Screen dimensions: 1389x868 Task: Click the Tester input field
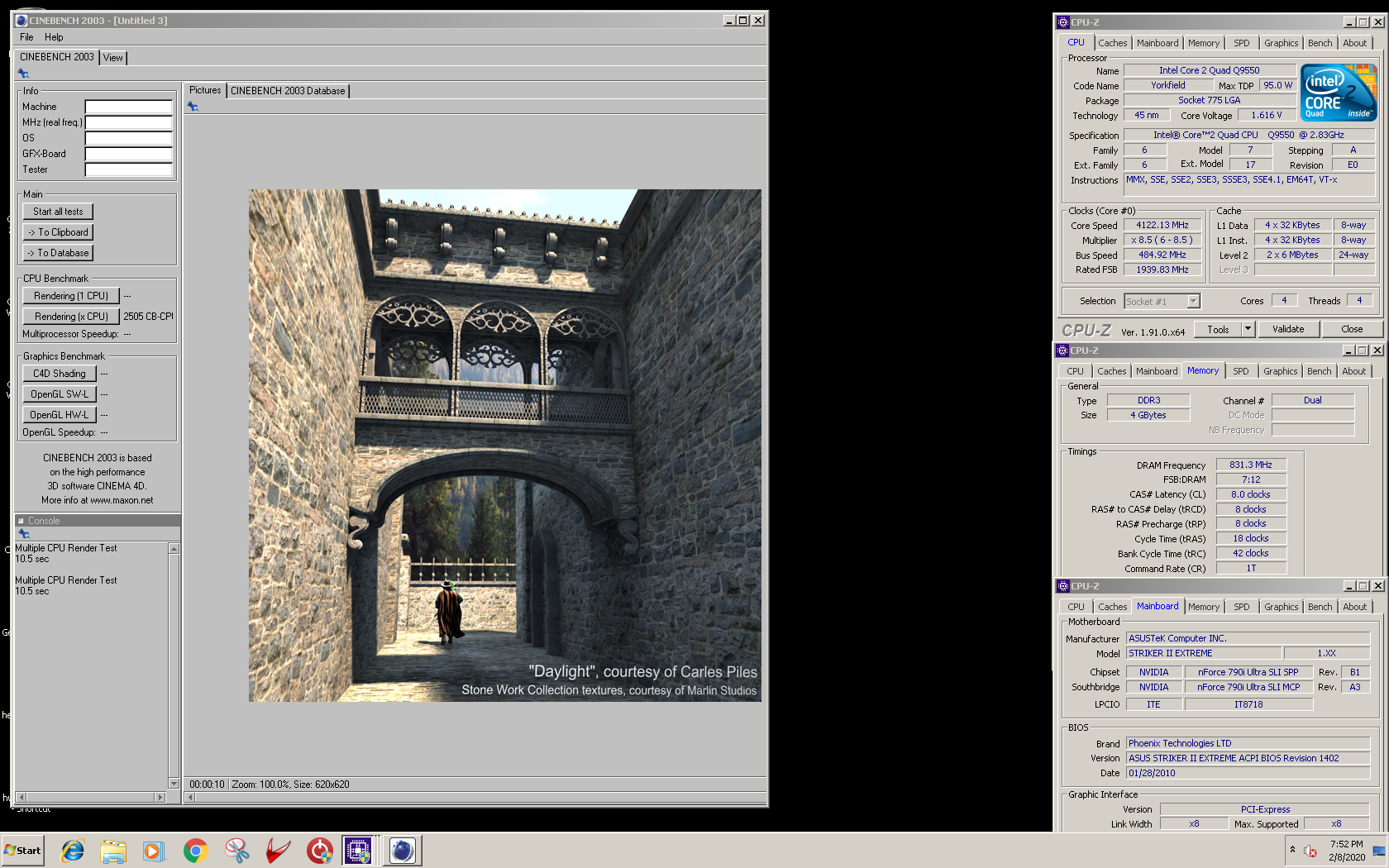tap(129, 169)
